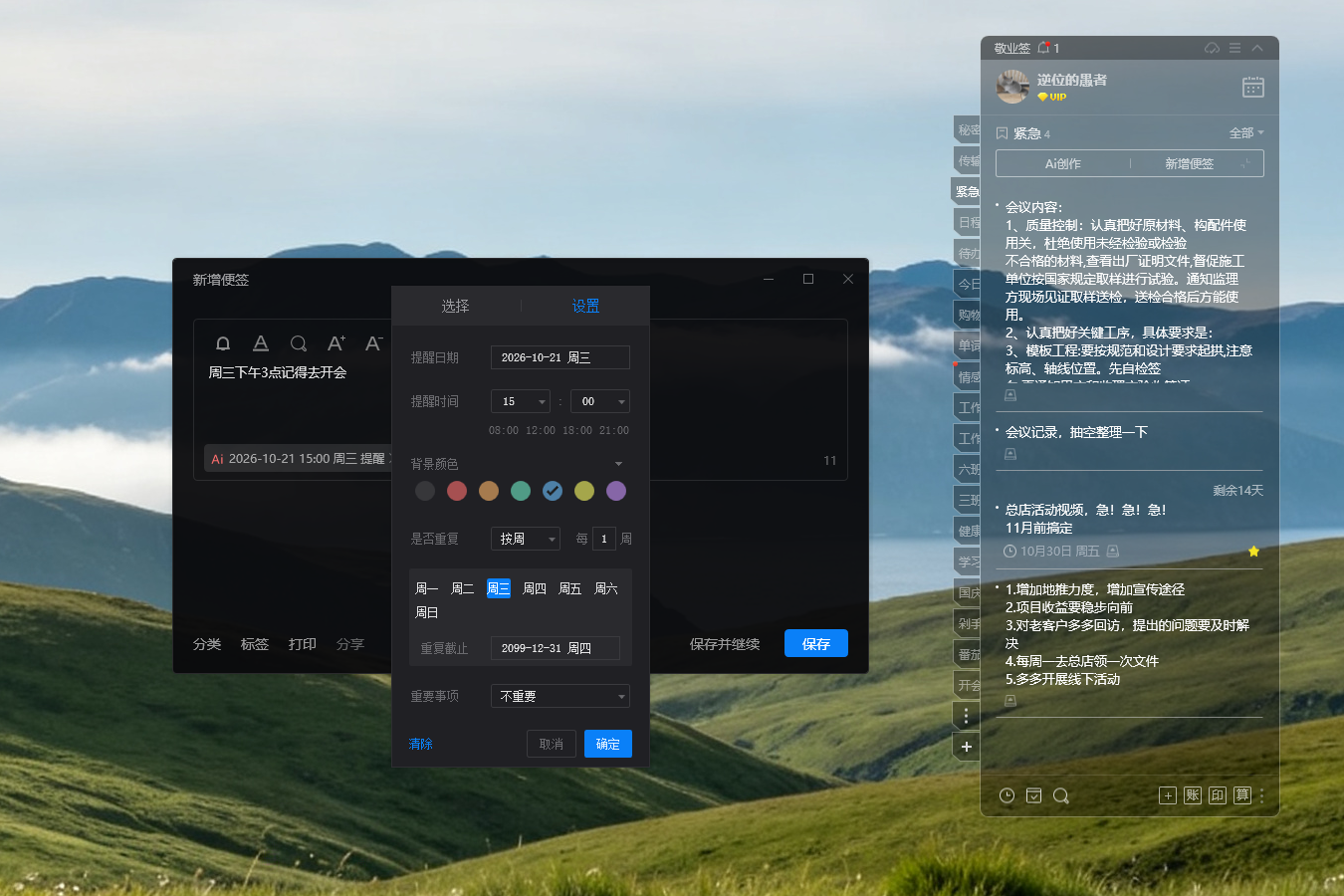
Task: Click the 清除 link in reminder dialog
Action: pyautogui.click(x=421, y=744)
